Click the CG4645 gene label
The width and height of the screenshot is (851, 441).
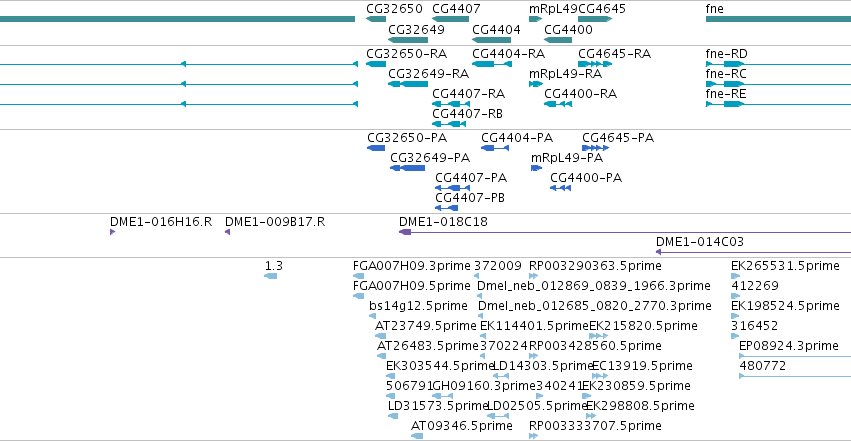(602, 9)
